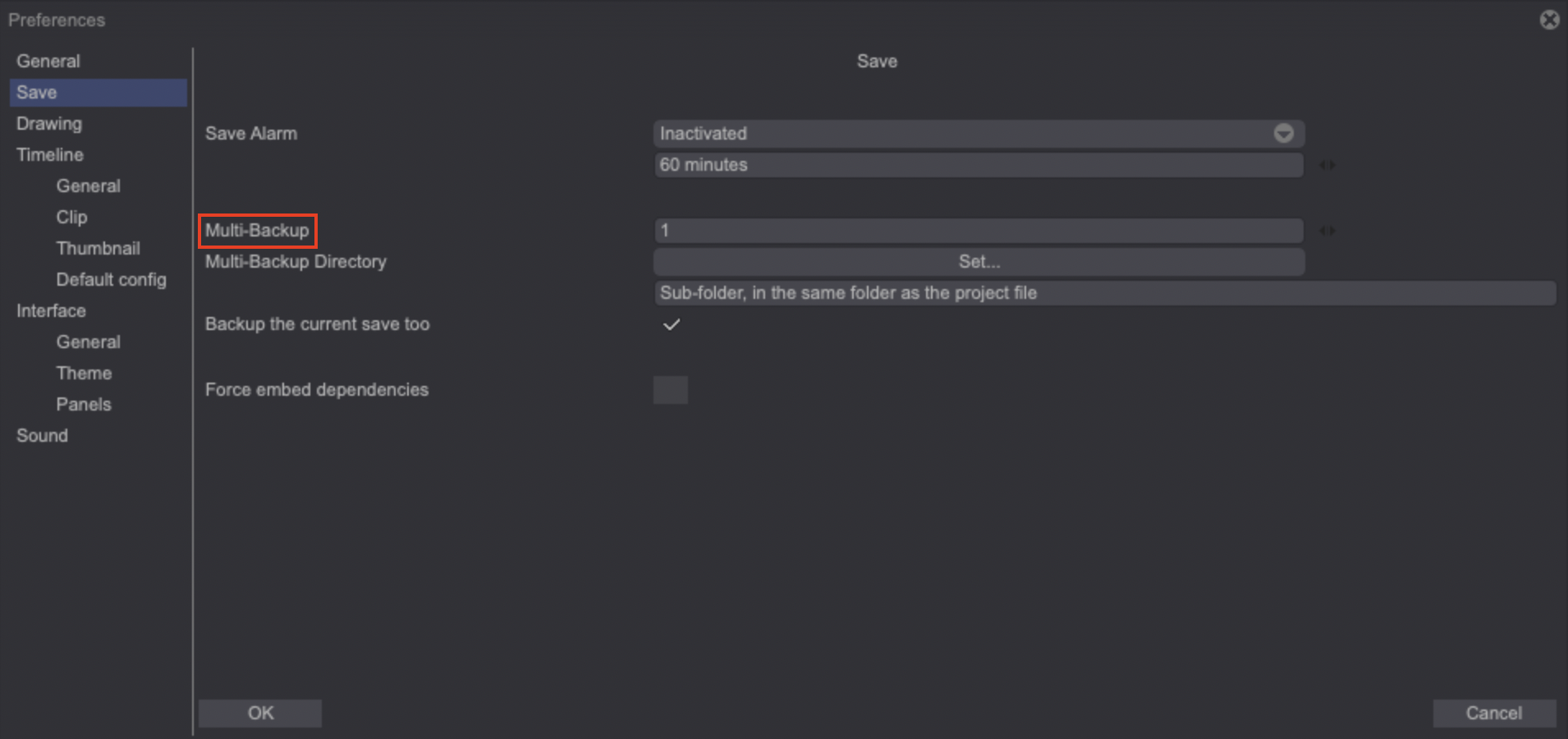Viewport: 1568px width, 739px height.
Task: Select Theme under Interface
Action: [84, 373]
